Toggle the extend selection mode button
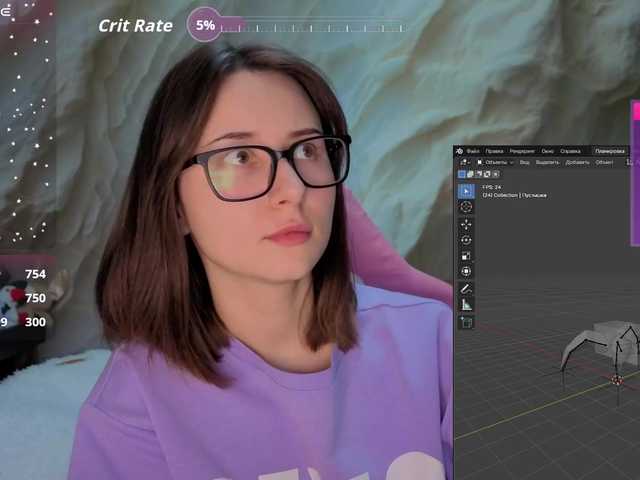 point(471,174)
